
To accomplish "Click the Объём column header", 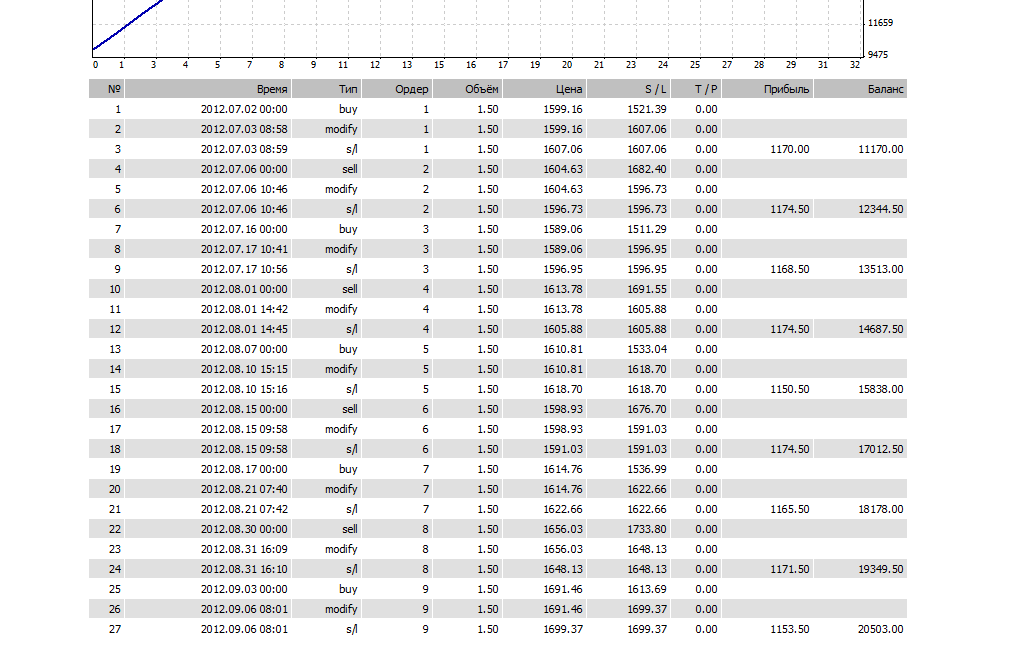I will [468, 89].
